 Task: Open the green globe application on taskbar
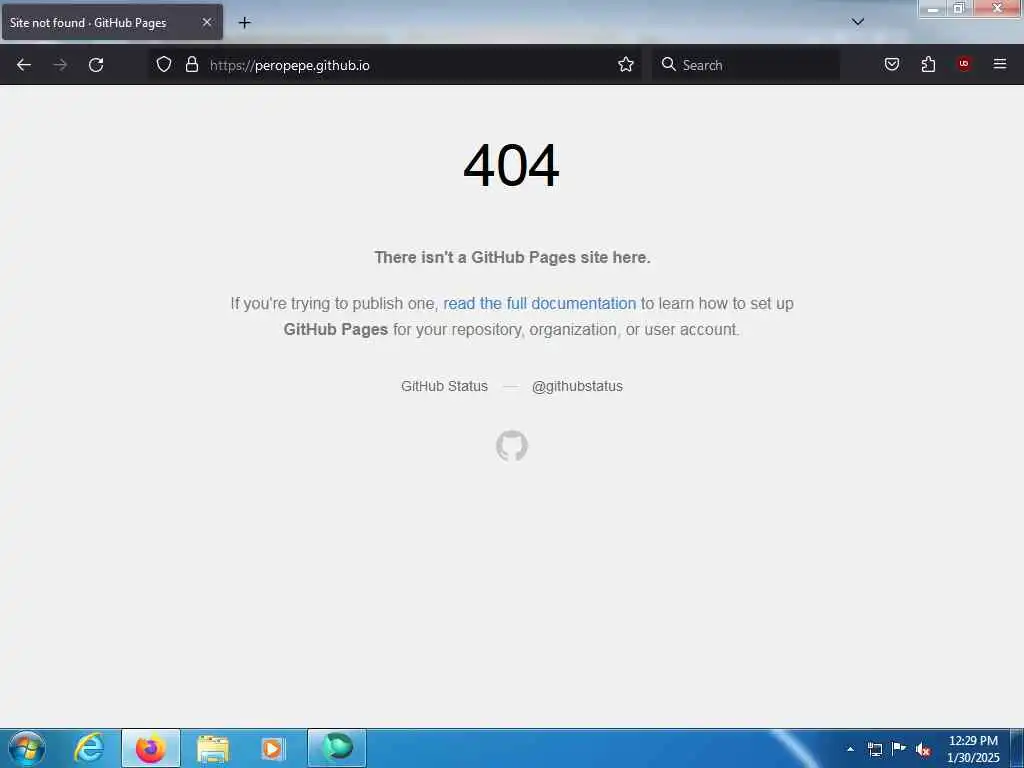(337, 748)
